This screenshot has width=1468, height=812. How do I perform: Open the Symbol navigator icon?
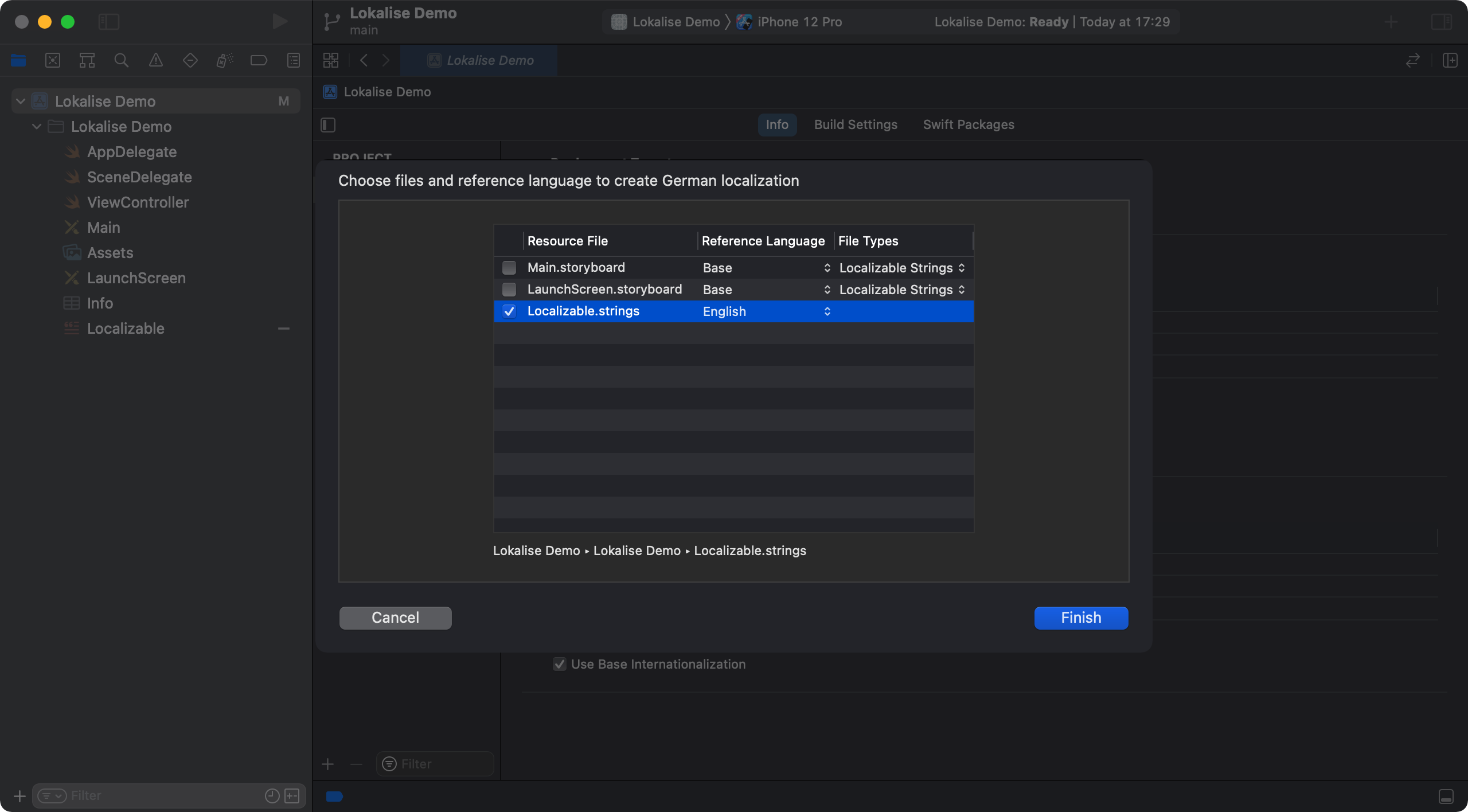pyautogui.click(x=87, y=60)
